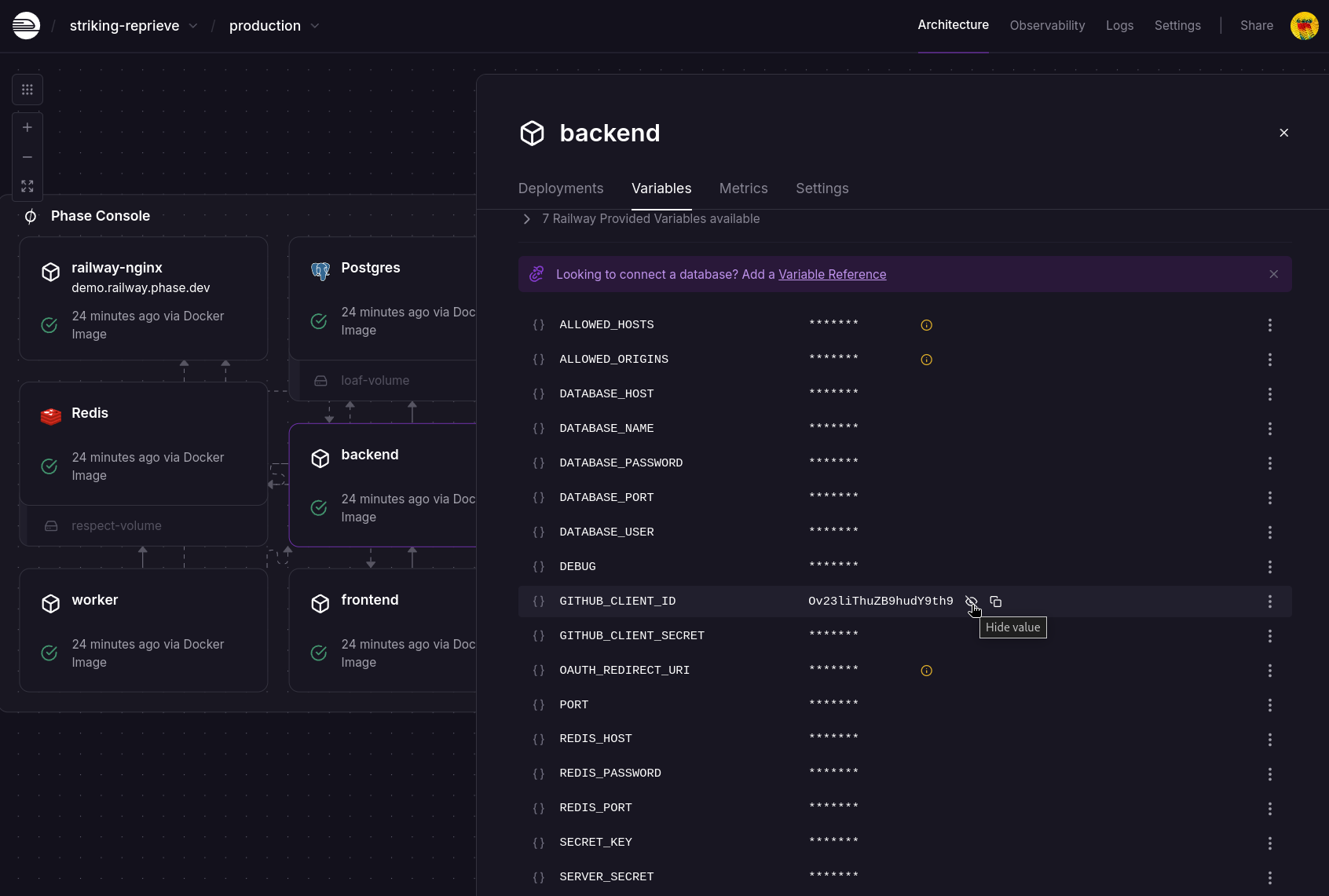Viewport: 1329px width, 896px height.
Task: Reveal DATABASE_PASSWORD by clicking its masked value
Action: pyautogui.click(x=833, y=462)
